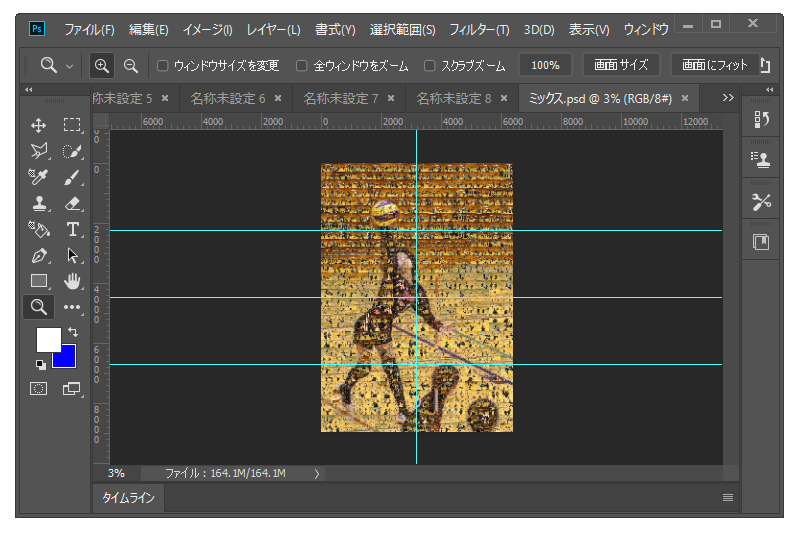Click the 画面サイズ button
Viewport: 800px width, 533px height.
coord(621,65)
